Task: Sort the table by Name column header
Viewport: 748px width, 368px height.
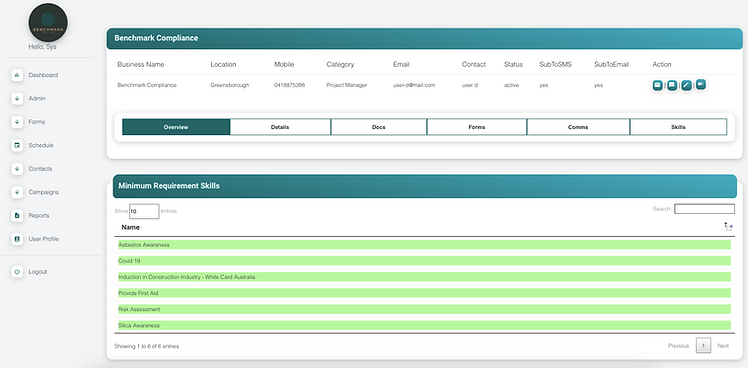Action: tap(130, 227)
